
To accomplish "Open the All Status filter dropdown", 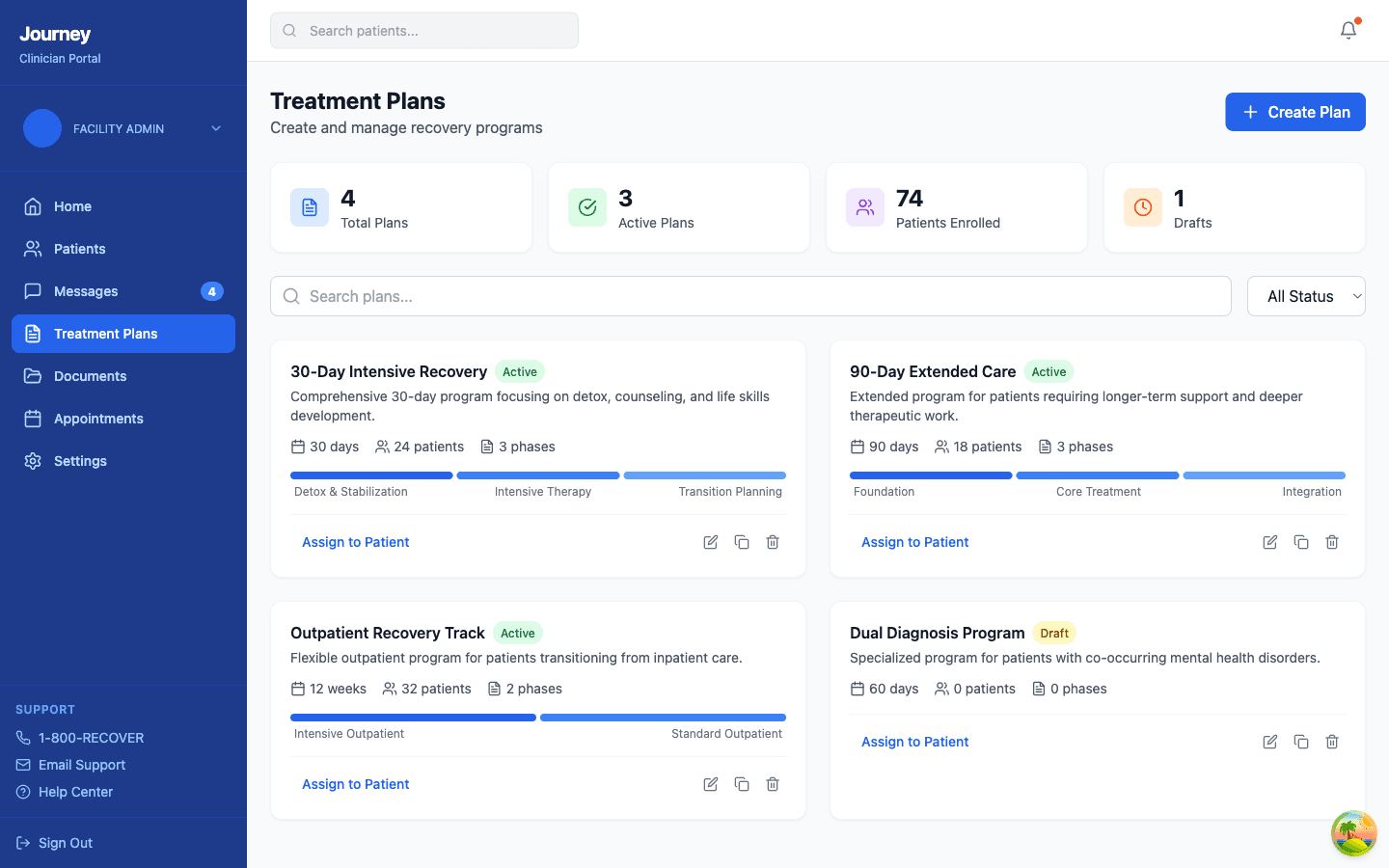I will point(1306,296).
